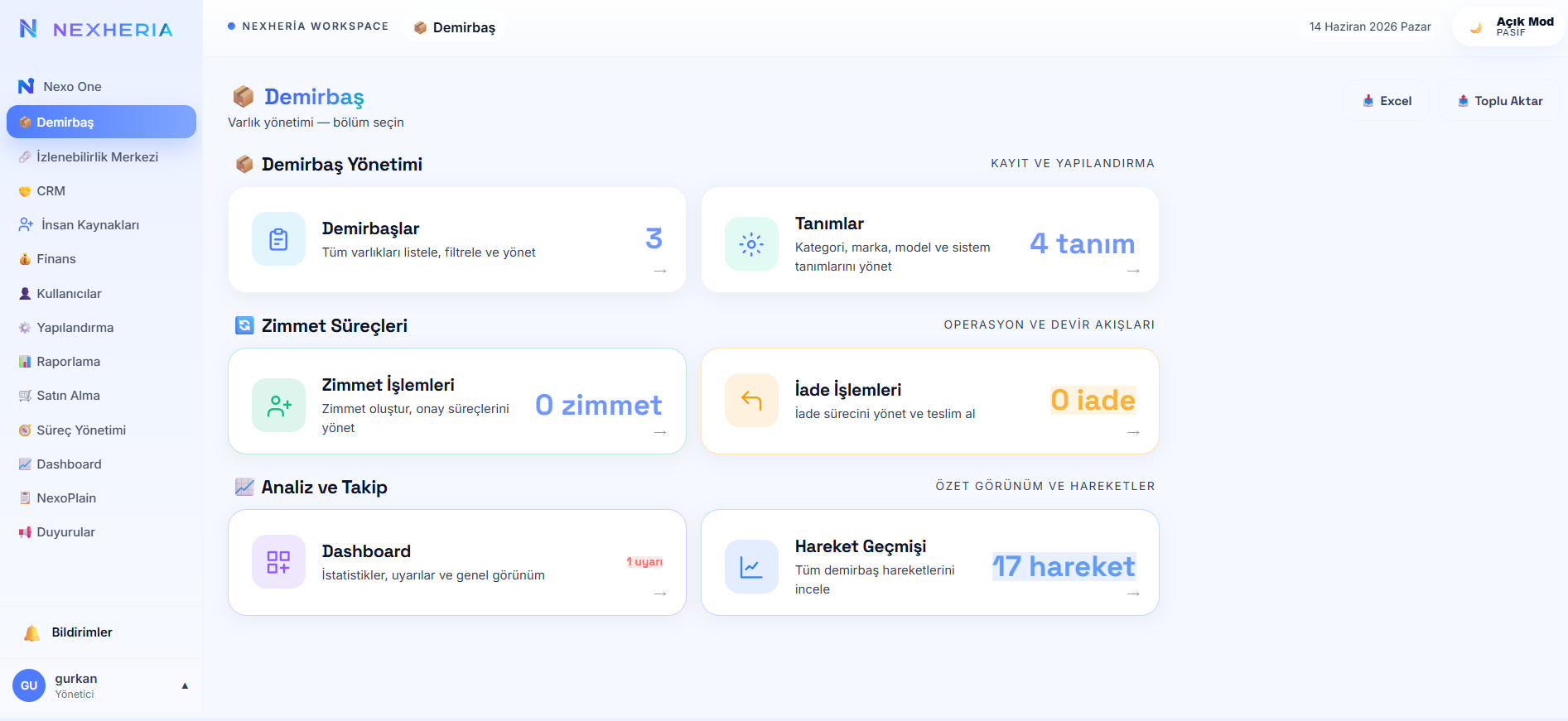Click the Dashboard card grid icon
Image resolution: width=1568 pixels, height=721 pixels.
(279, 562)
